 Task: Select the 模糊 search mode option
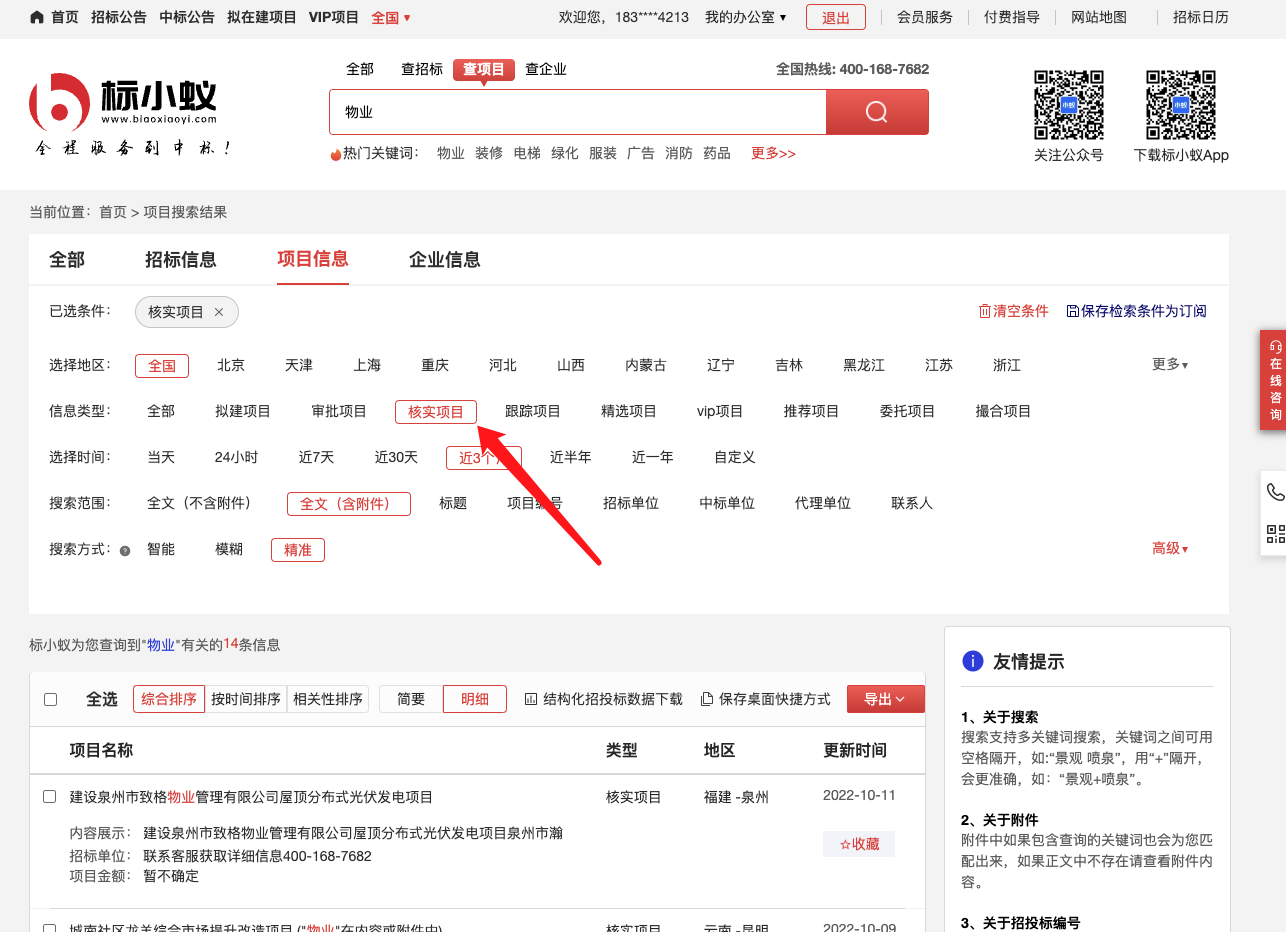(229, 549)
